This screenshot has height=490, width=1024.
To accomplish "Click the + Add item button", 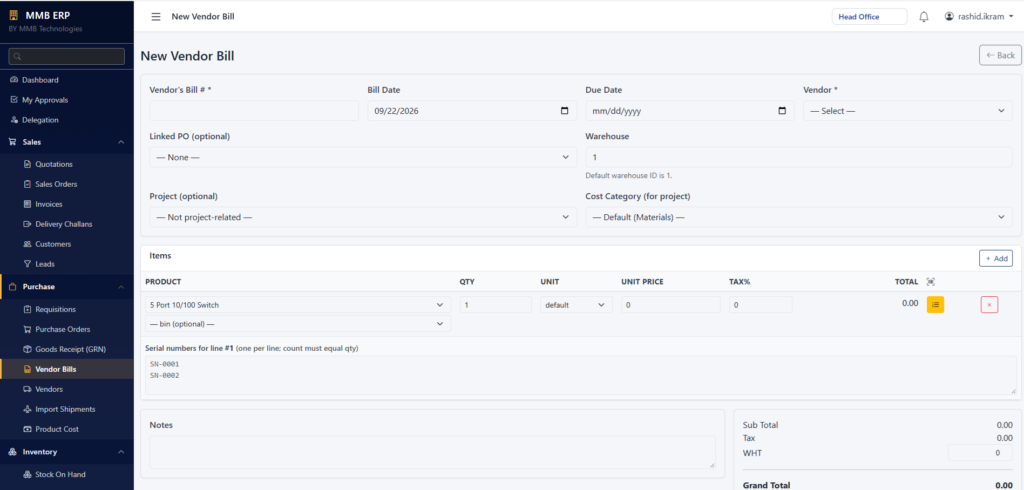I will (x=996, y=259).
